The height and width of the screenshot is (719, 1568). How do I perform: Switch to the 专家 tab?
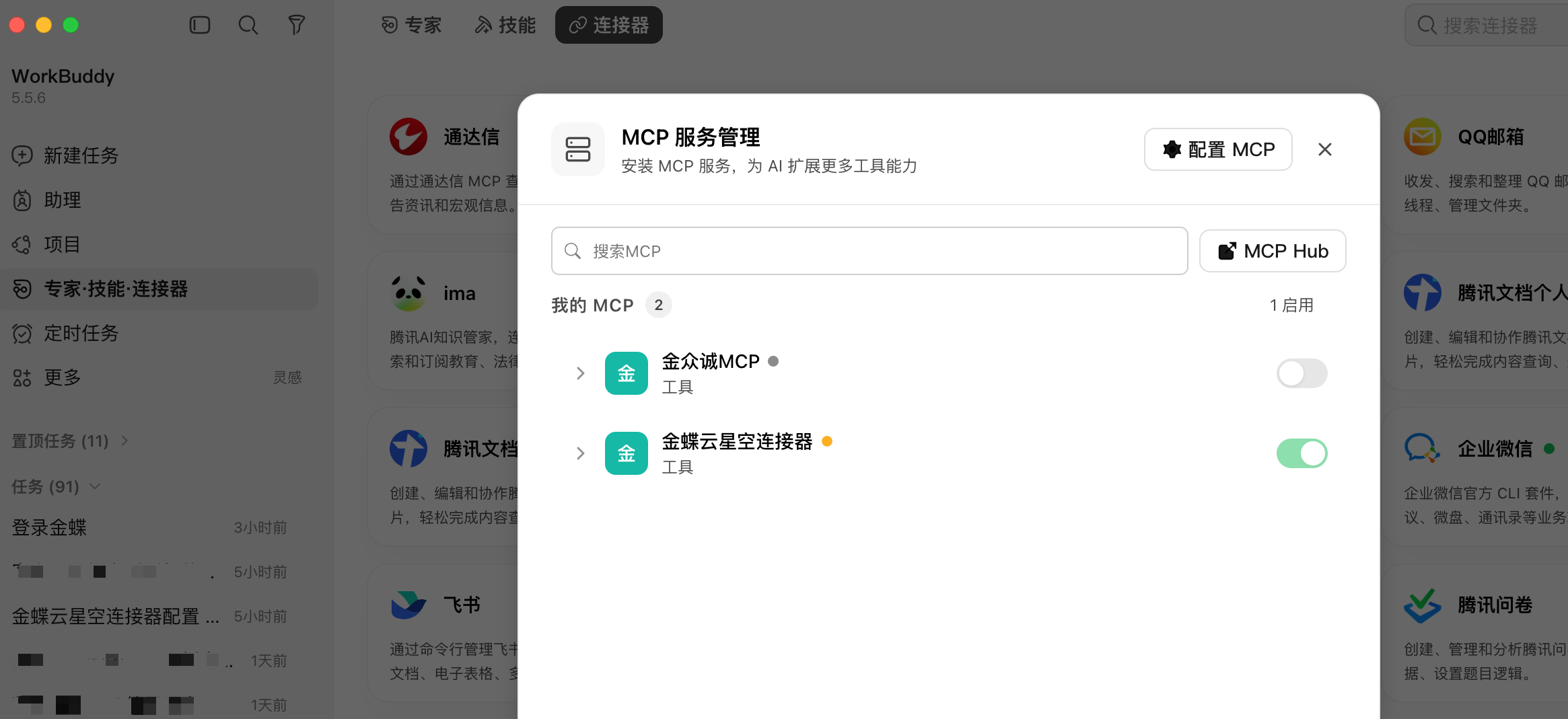pos(411,26)
